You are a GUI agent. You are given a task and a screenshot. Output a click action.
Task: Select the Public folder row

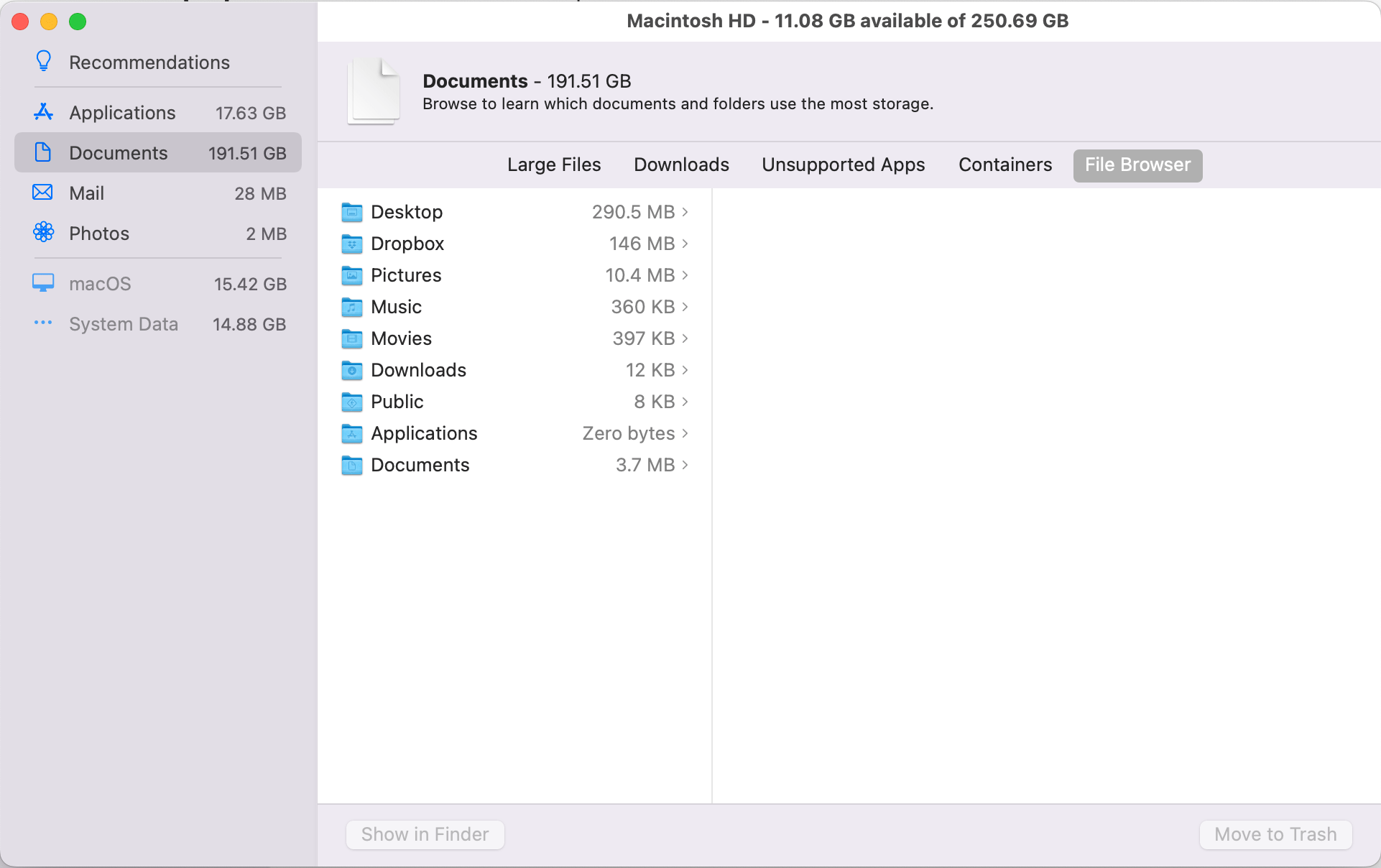pos(397,402)
